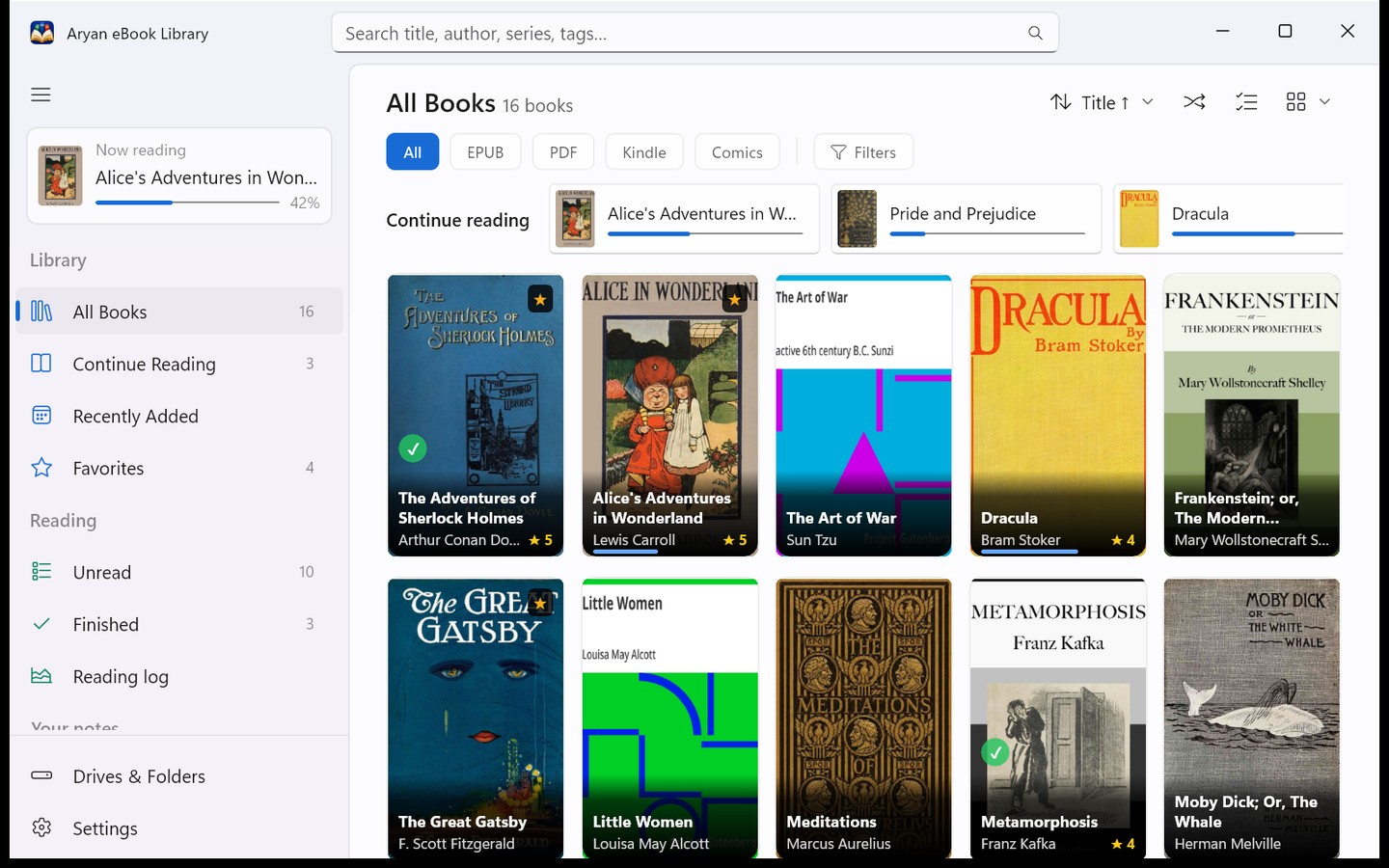1389x868 pixels.
Task: Resume Alice's Adventures from Continue reading row
Action: (x=685, y=219)
